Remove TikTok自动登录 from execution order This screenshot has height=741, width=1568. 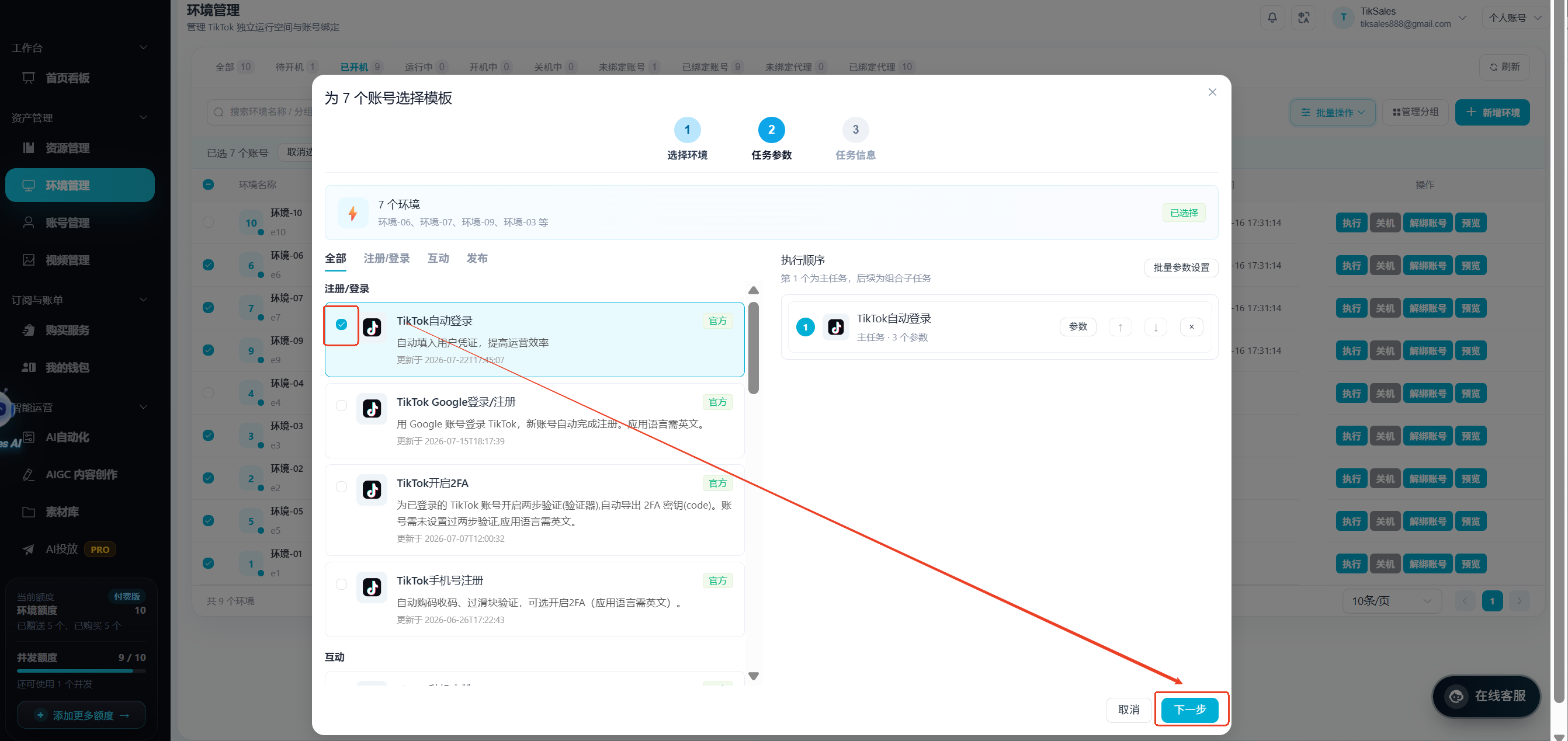coord(1191,328)
